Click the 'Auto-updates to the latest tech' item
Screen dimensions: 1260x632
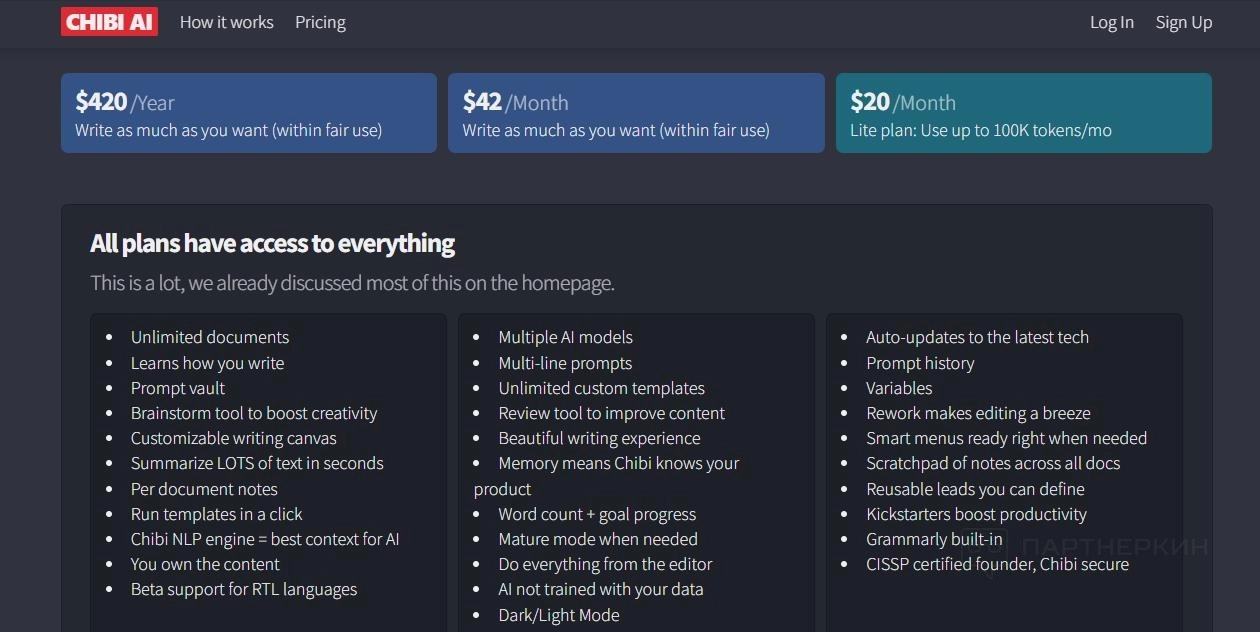pyautogui.click(x=977, y=337)
